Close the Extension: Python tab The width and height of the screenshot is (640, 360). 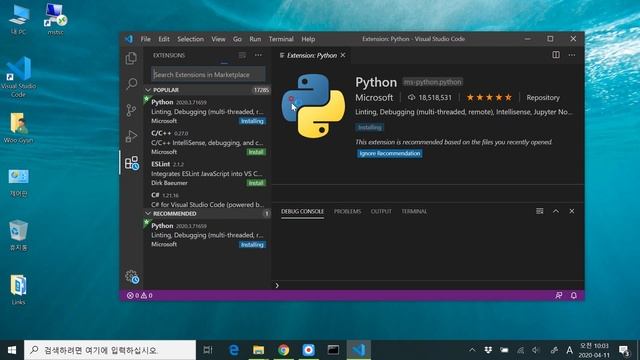(343, 55)
